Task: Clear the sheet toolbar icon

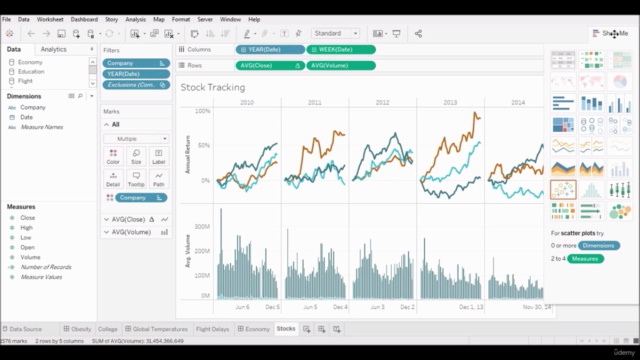Action: click(169, 34)
